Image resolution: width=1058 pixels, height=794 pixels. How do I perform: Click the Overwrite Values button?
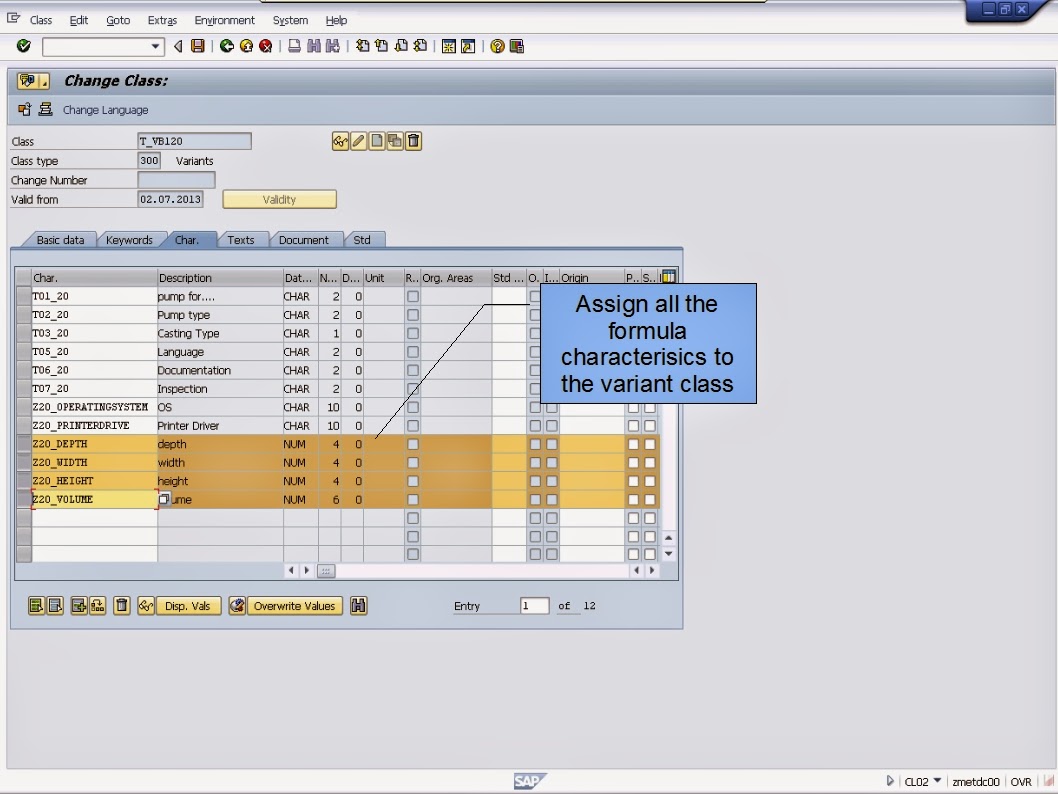point(294,606)
